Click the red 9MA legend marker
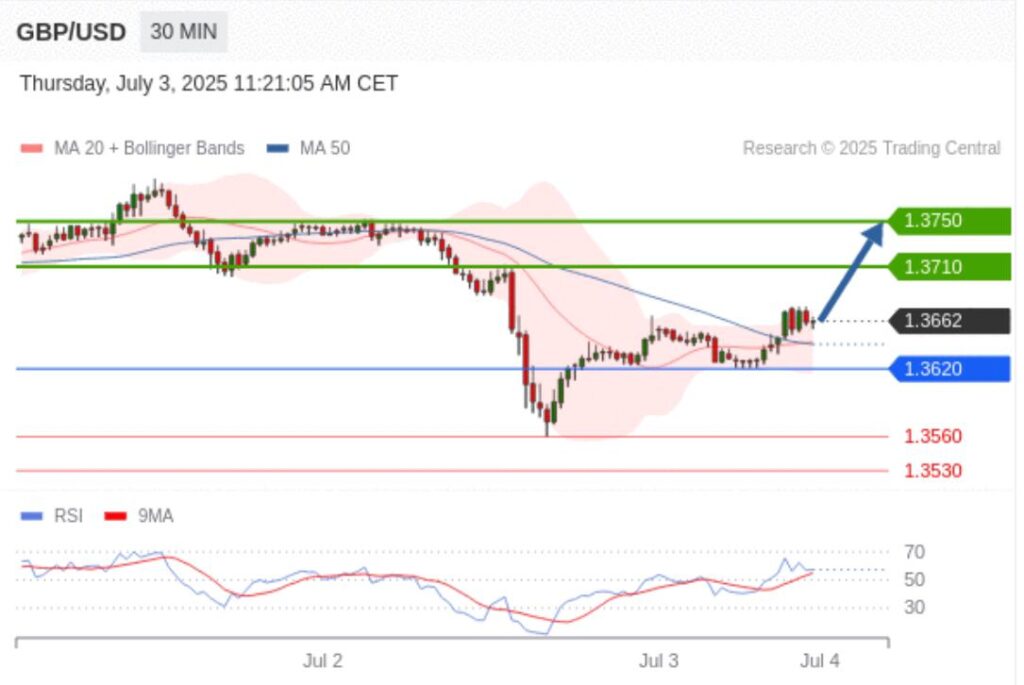The image size is (1024, 685). (x=117, y=516)
